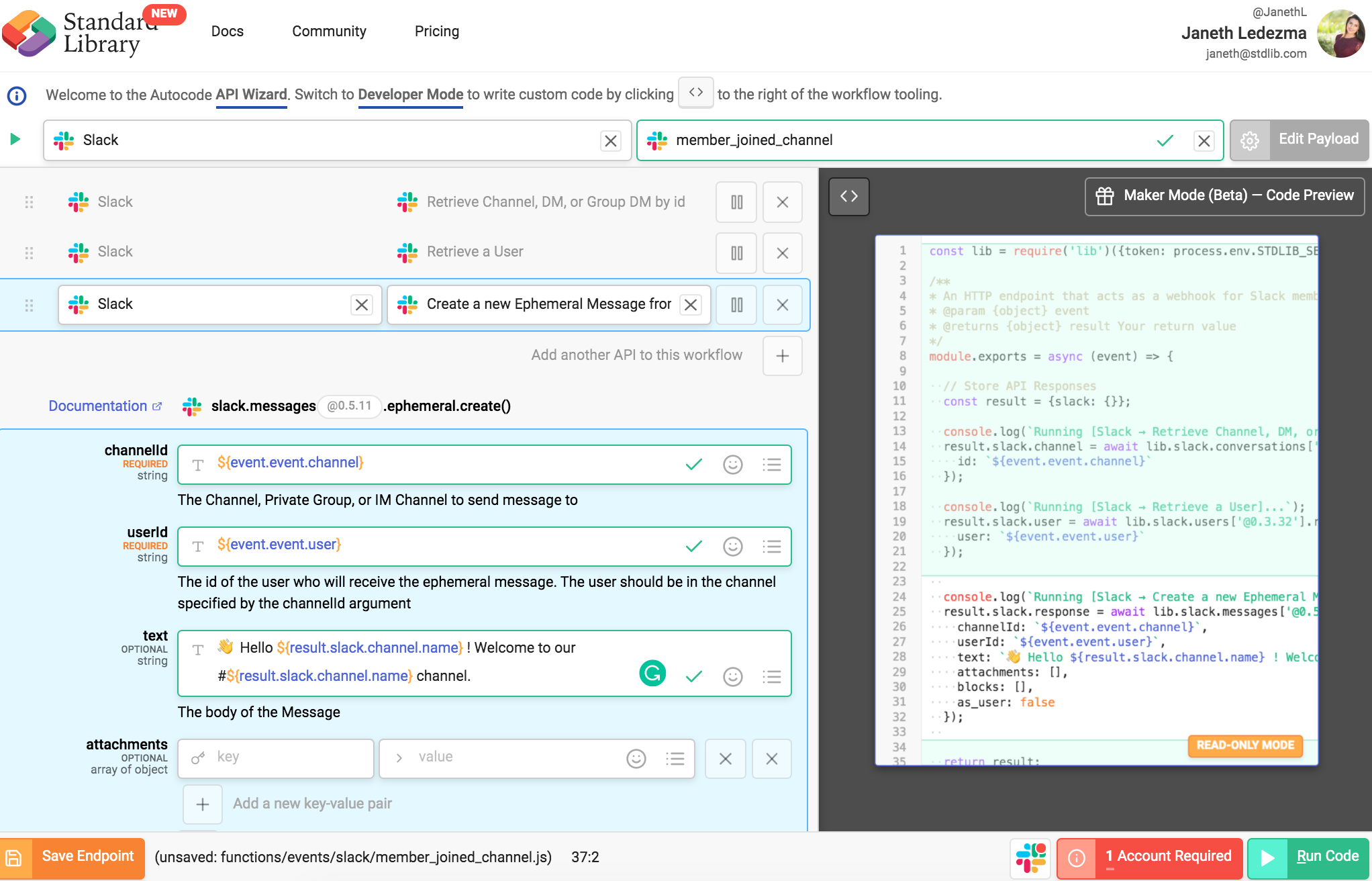The width and height of the screenshot is (1372, 881).
Task: Remove the Retrieve Channel, DM, or Group DM step
Action: 782,202
